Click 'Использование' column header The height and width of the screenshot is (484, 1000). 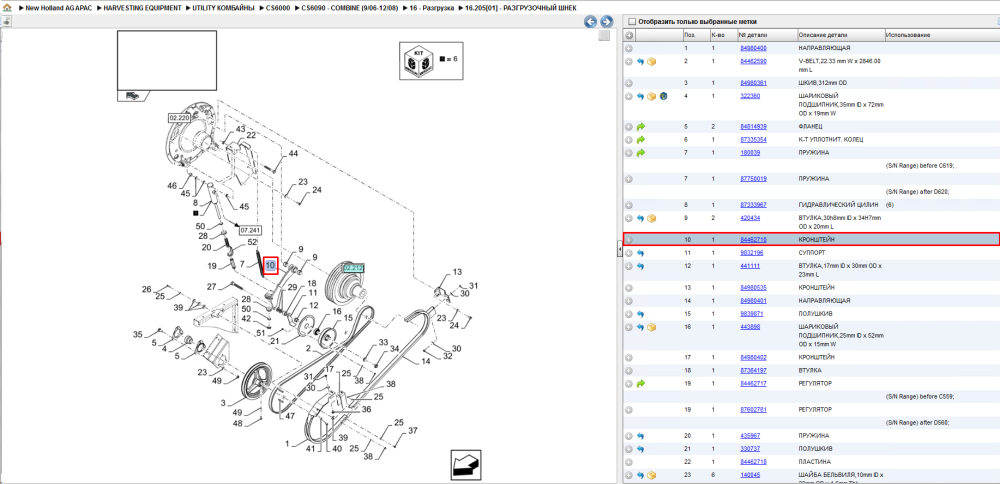click(x=942, y=35)
